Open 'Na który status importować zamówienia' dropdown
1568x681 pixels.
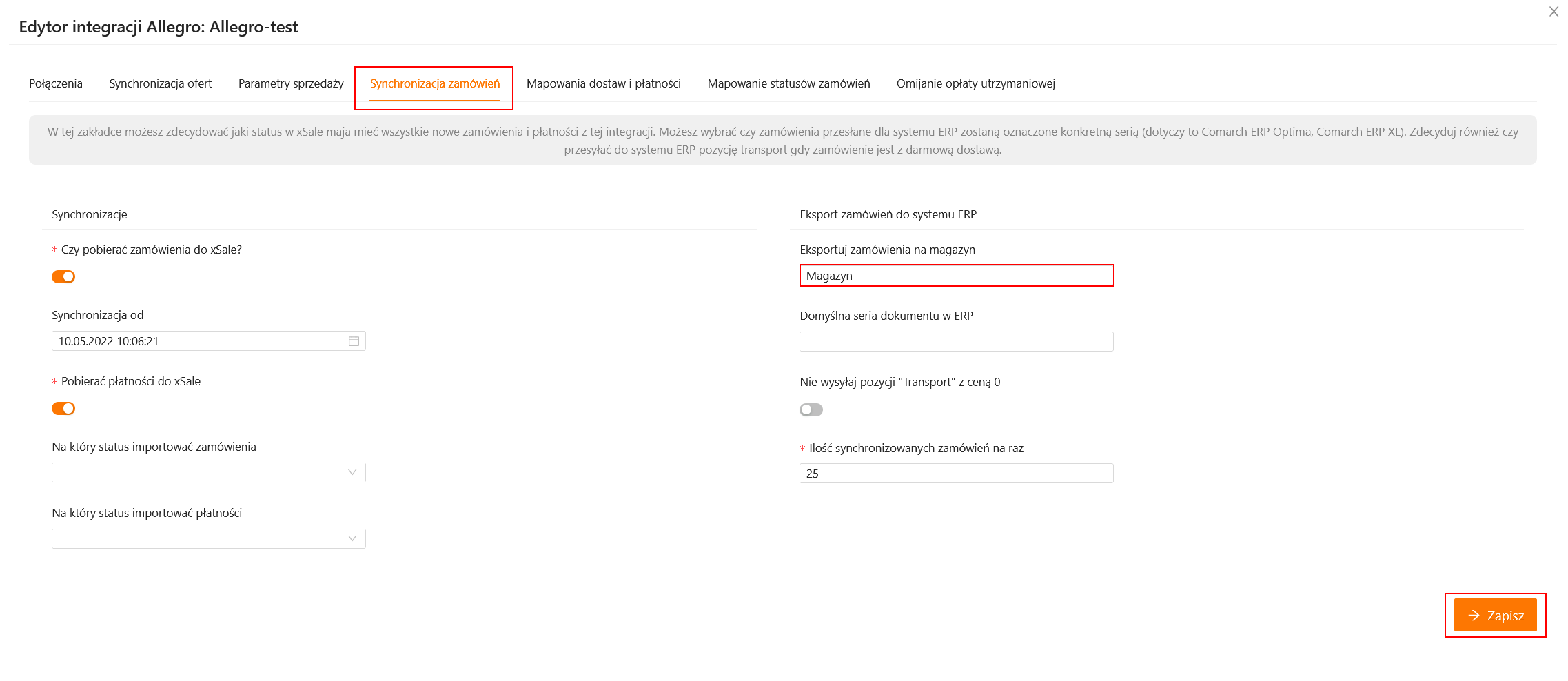point(208,473)
